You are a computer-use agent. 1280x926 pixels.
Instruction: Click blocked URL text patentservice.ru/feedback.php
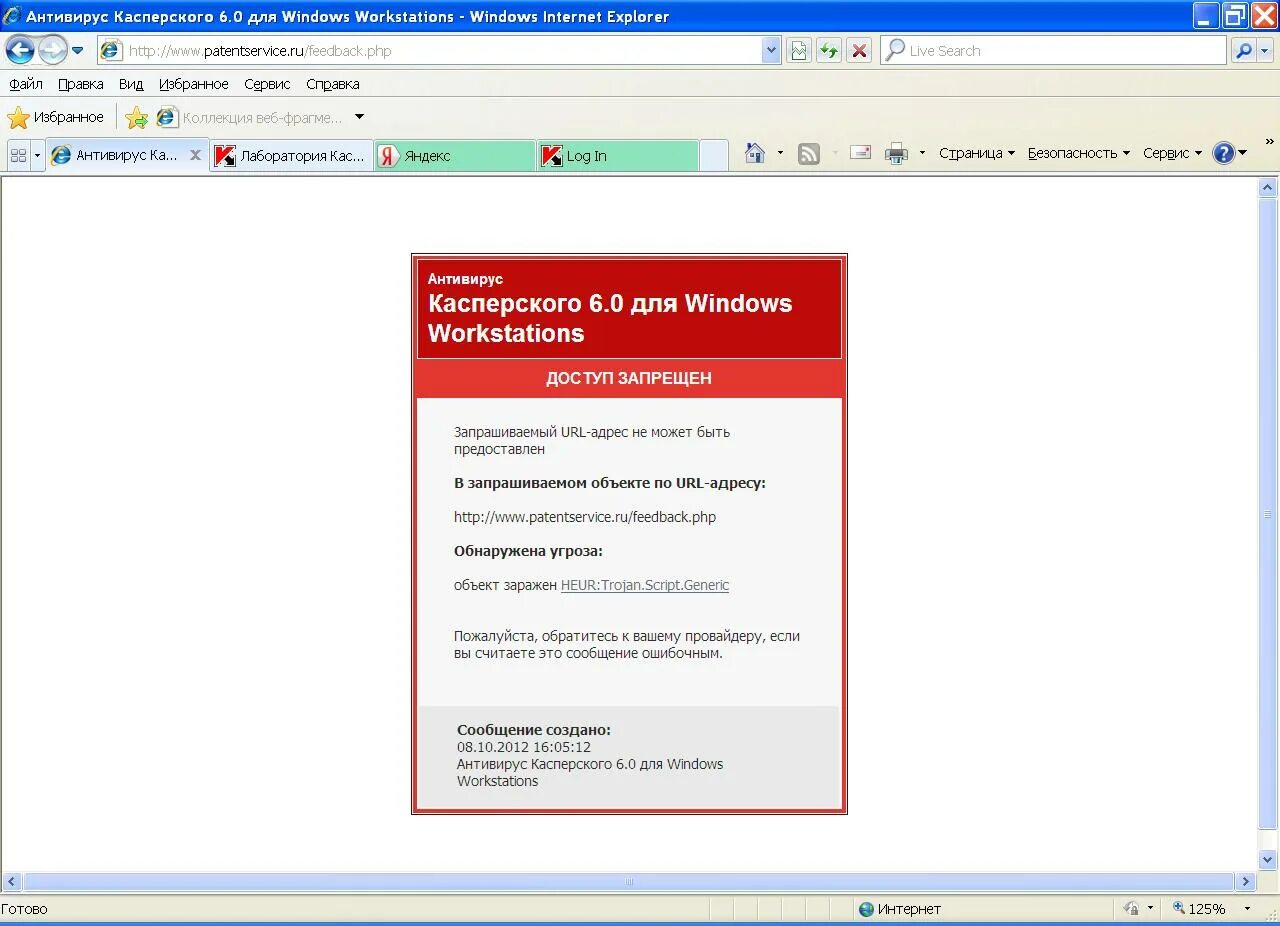585,517
